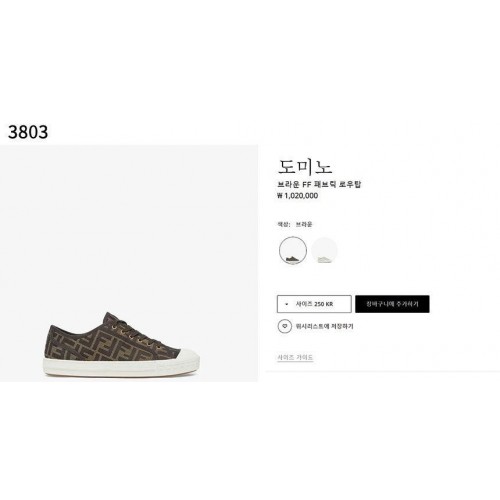
Task: Select the brown sneaker color swatch
Action: coord(293,250)
